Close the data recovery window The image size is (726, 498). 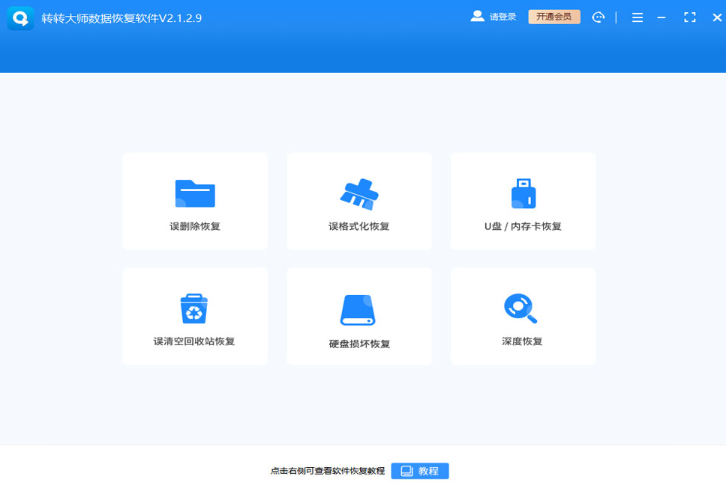(x=717, y=18)
